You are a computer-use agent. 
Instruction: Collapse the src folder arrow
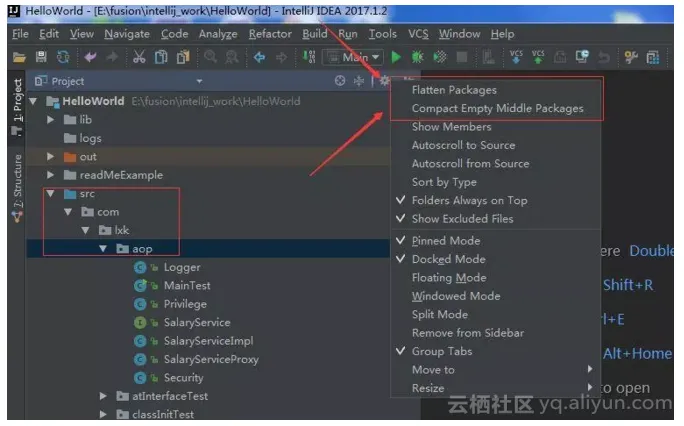[x=51, y=194]
